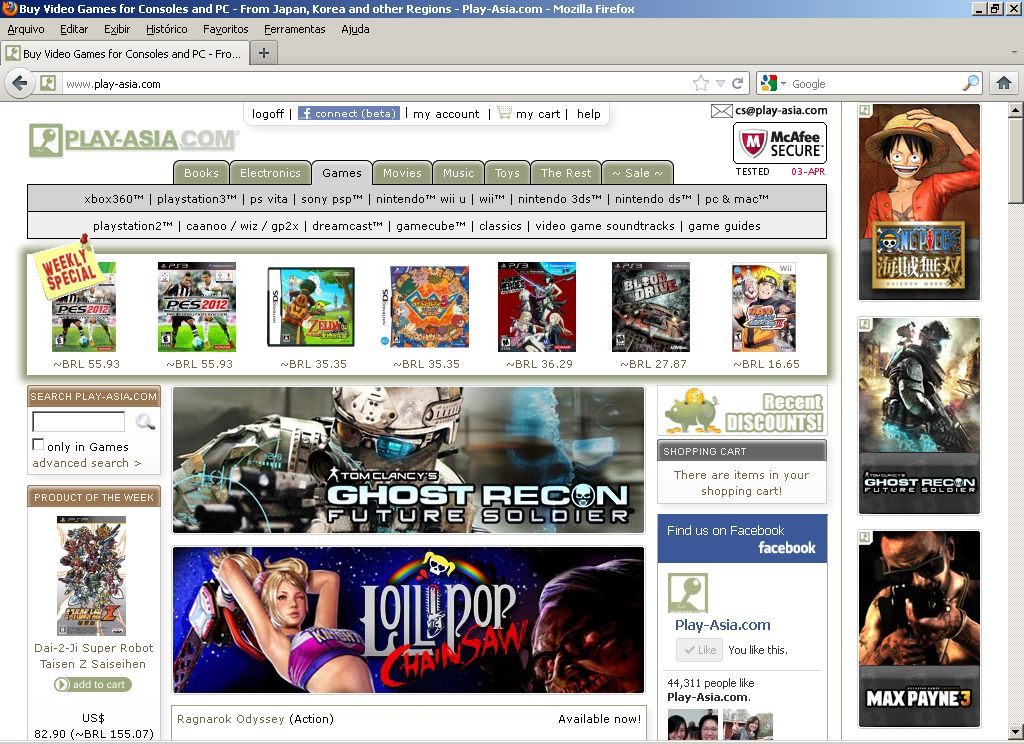Click the McAfee Secure badge
Screen dimensions: 1024x744
coord(779,143)
